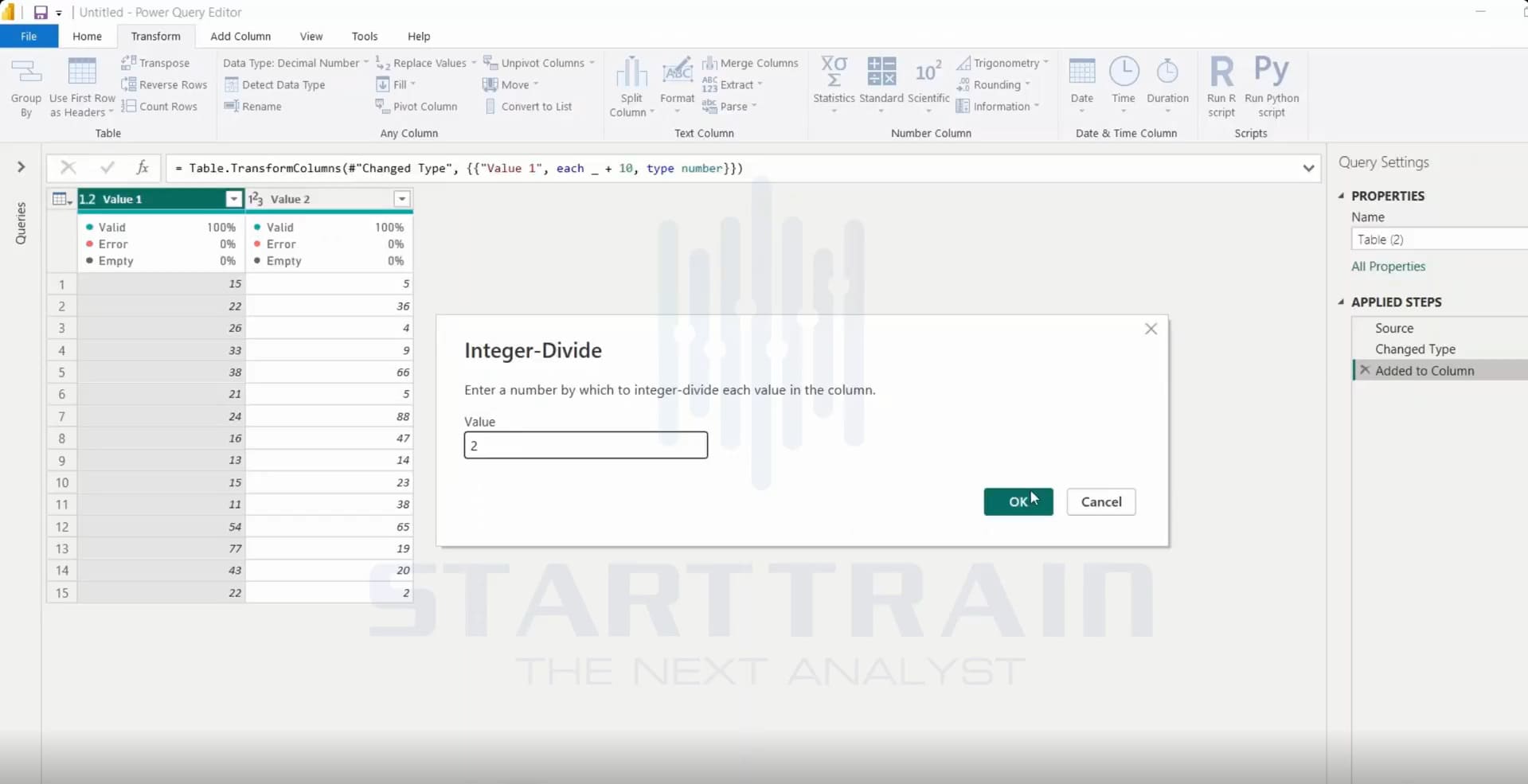Collapse the APPLIED STEPS section
The image size is (1528, 784).
click(1342, 302)
